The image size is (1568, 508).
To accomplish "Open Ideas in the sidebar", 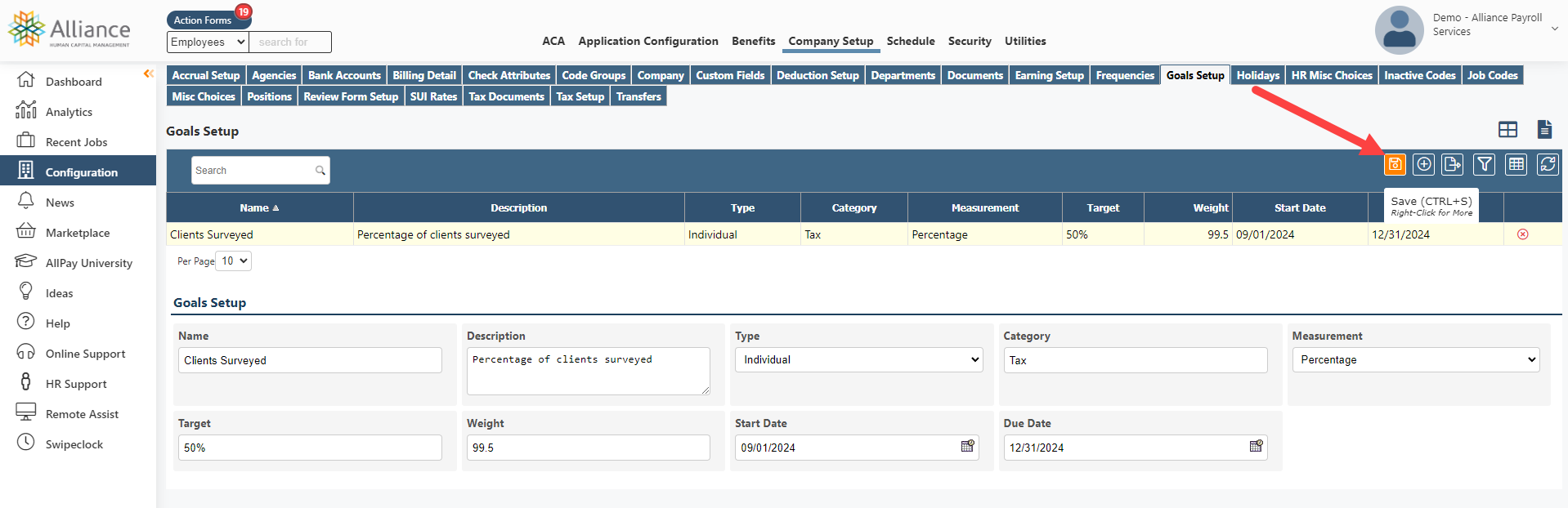I will [x=59, y=293].
